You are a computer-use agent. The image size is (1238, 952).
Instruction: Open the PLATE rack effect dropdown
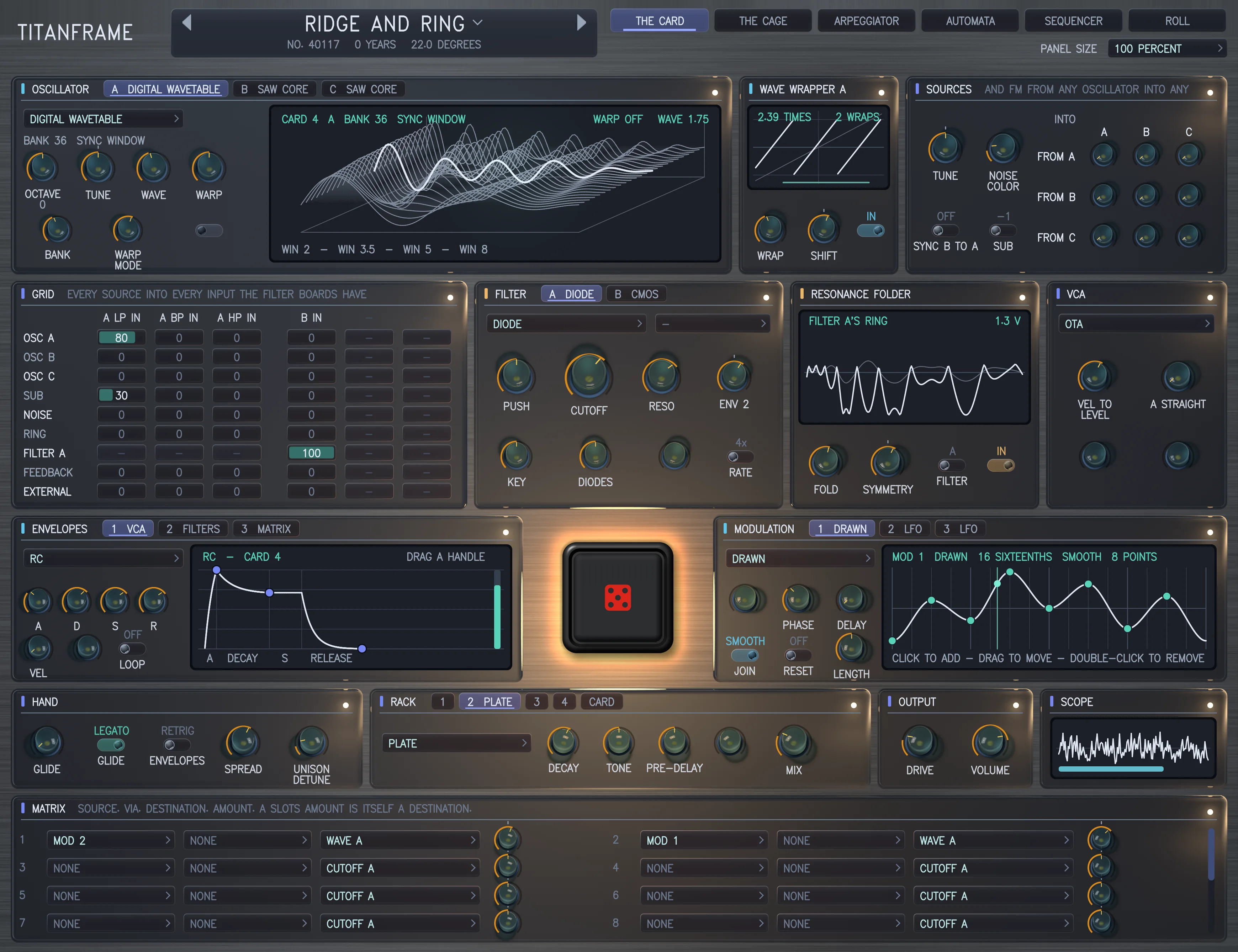pos(456,743)
